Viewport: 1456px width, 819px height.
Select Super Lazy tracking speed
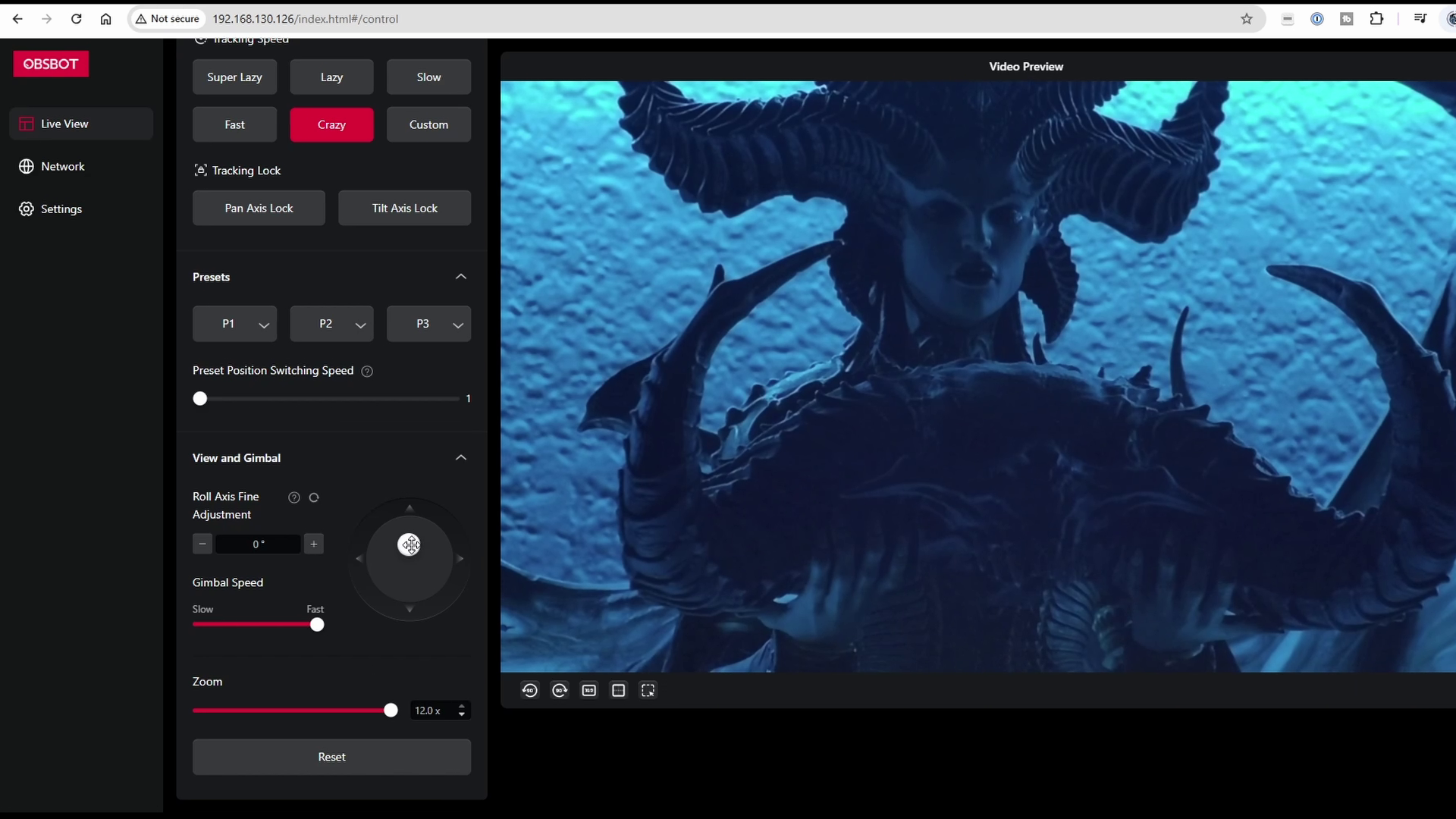[234, 77]
